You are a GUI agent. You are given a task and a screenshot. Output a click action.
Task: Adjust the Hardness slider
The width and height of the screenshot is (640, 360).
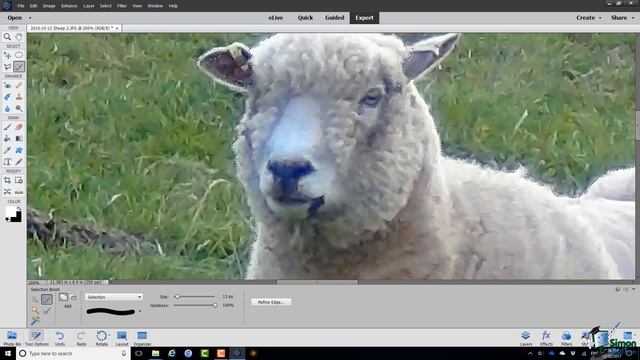[195, 305]
